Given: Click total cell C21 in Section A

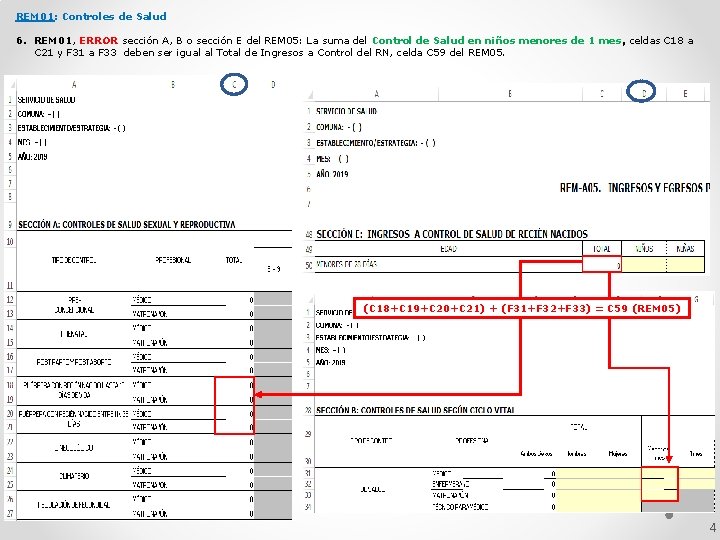Looking at the screenshot, I should (x=235, y=427).
